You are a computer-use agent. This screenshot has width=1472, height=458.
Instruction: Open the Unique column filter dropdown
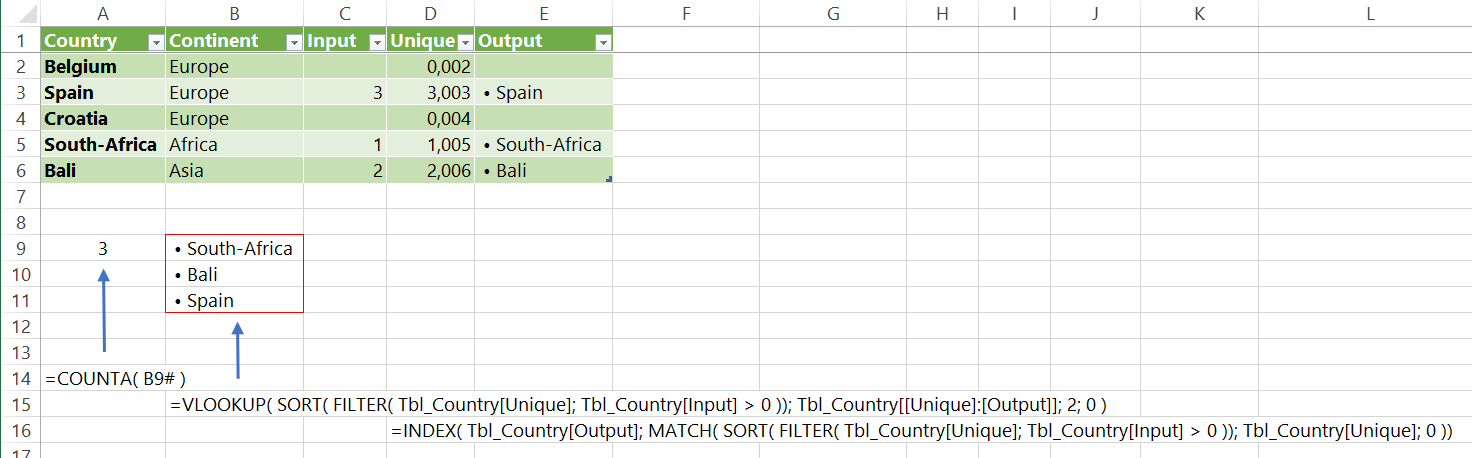coord(465,42)
